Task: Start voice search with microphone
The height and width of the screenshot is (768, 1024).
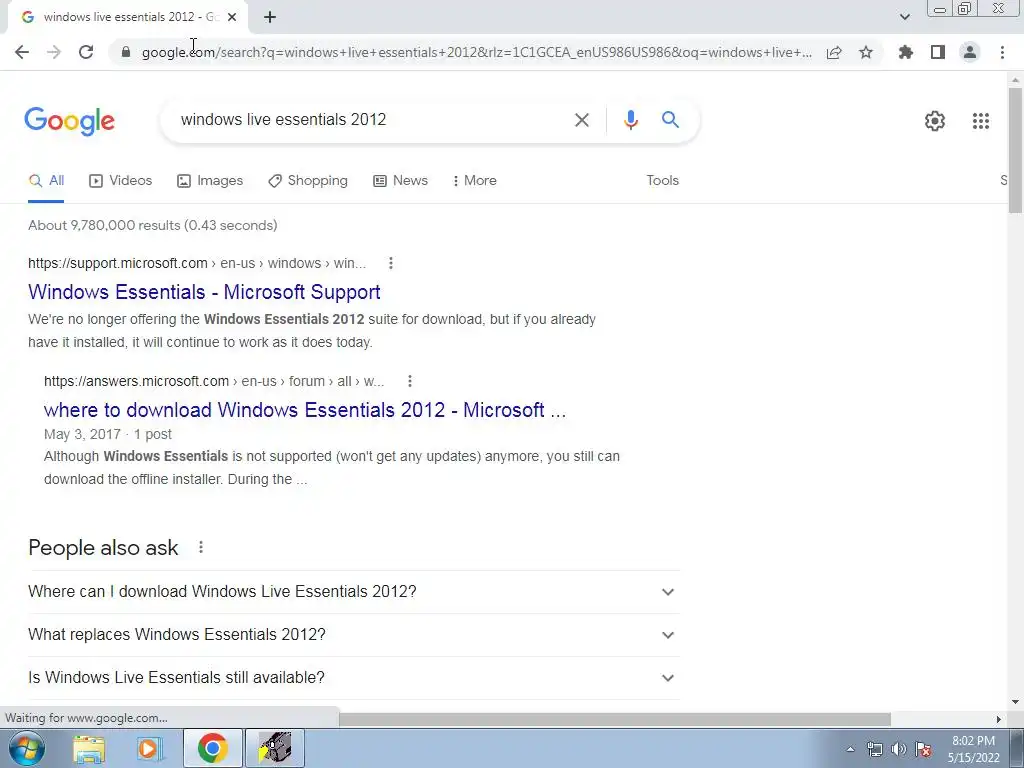Action: [630, 120]
